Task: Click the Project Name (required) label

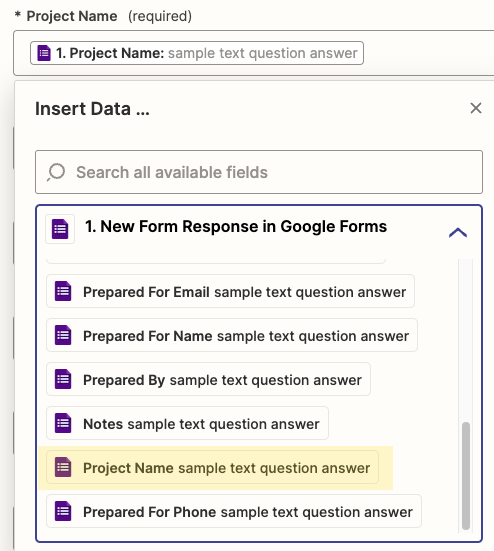Action: (x=103, y=16)
